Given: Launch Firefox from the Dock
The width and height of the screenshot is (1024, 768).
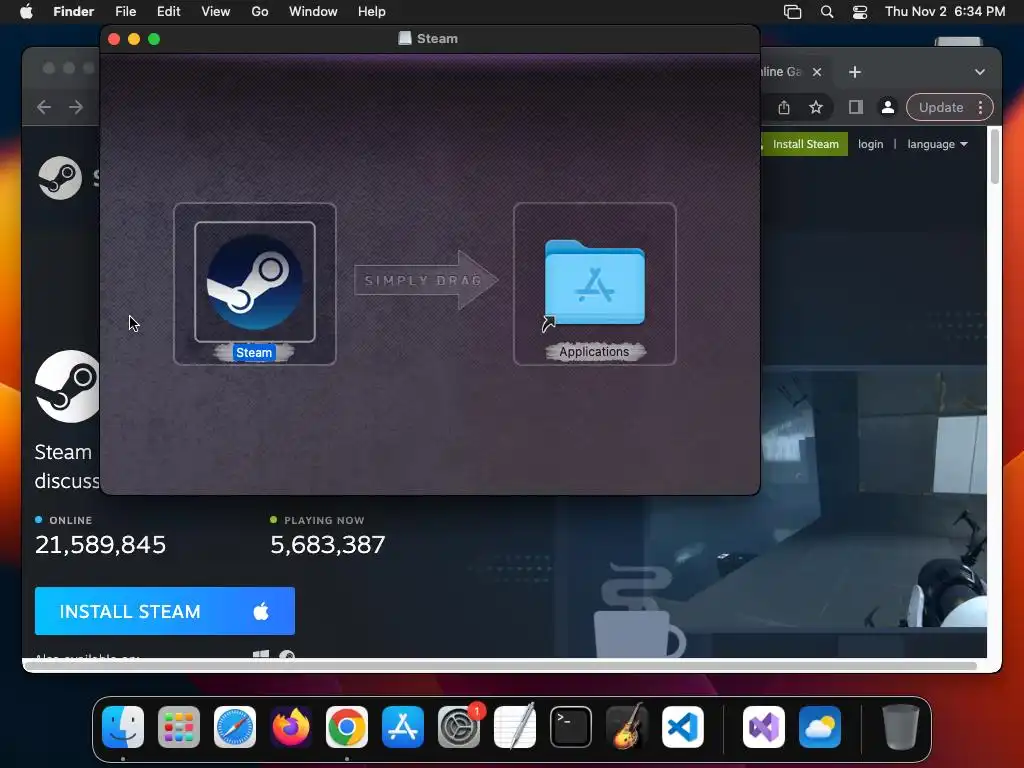Looking at the screenshot, I should click(291, 727).
